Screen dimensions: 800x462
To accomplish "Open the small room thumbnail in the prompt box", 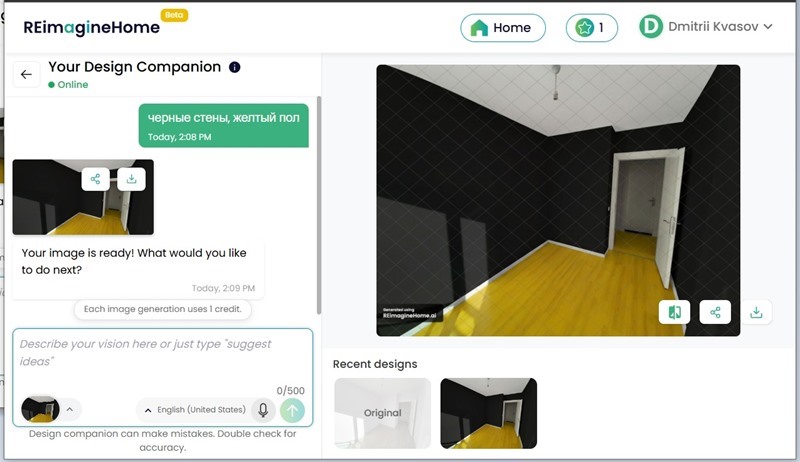I will click(x=40, y=409).
